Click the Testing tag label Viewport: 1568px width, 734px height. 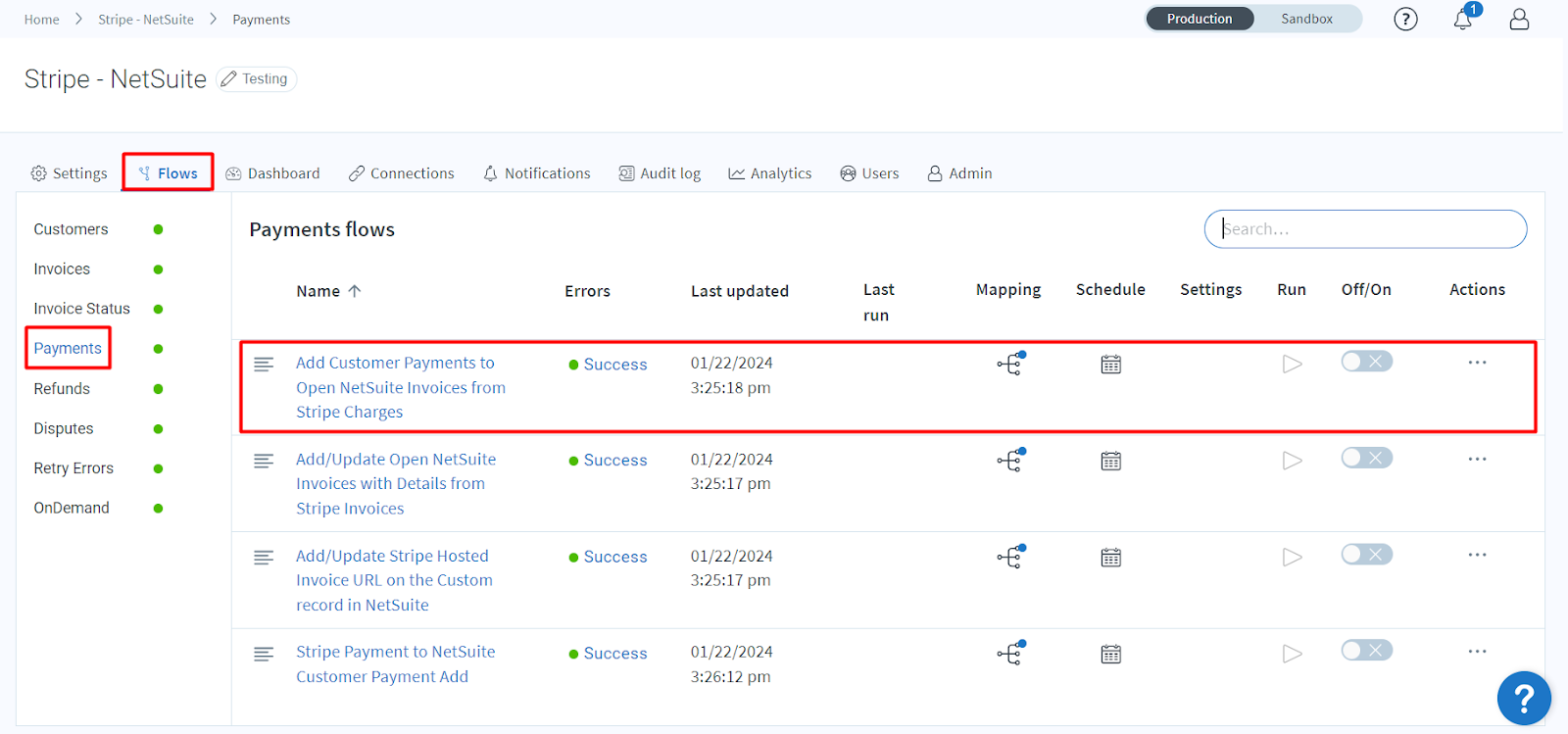click(x=265, y=78)
